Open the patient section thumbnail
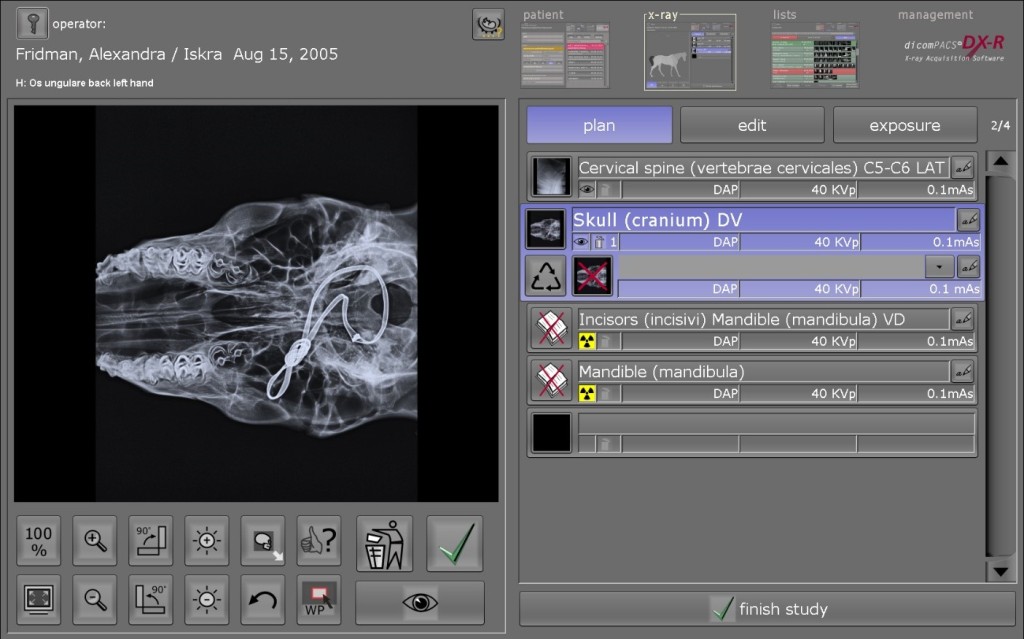The width and height of the screenshot is (1024, 639). [x=565, y=56]
